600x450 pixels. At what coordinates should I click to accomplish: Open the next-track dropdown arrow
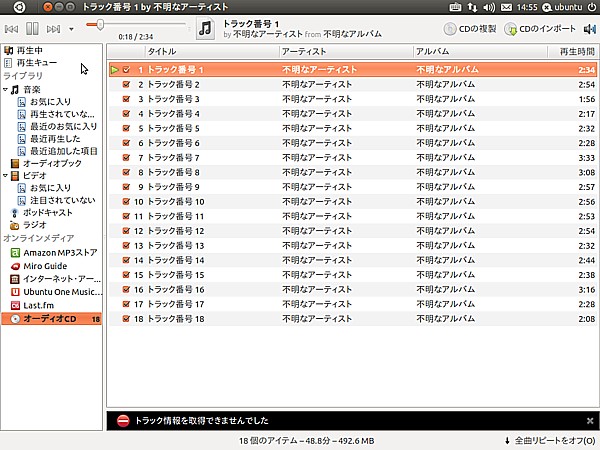(71, 29)
